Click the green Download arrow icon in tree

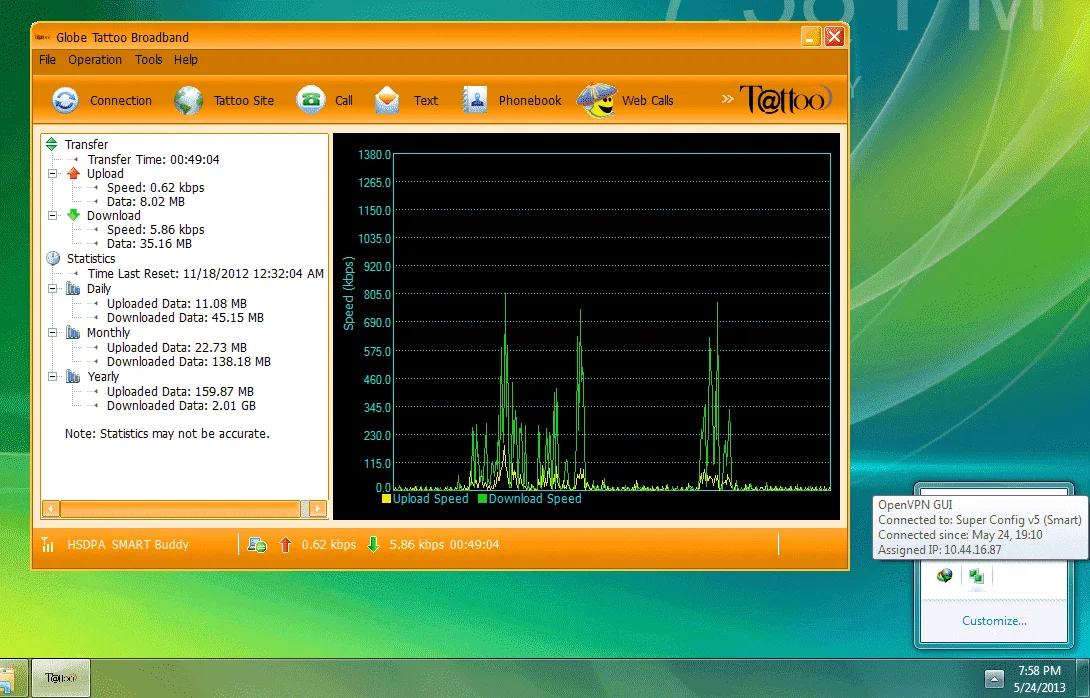click(74, 216)
